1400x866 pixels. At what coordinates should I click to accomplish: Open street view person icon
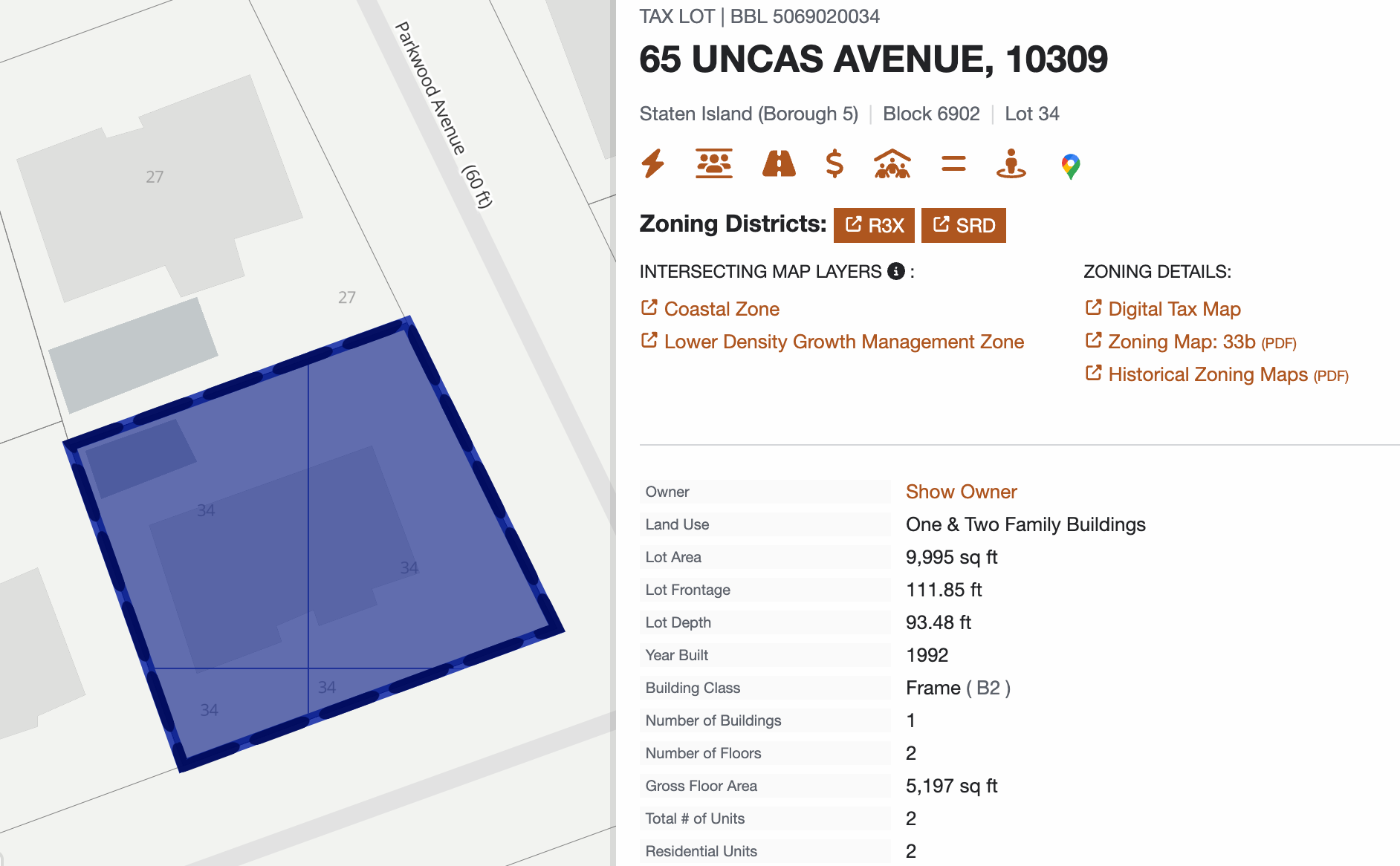[1011, 164]
